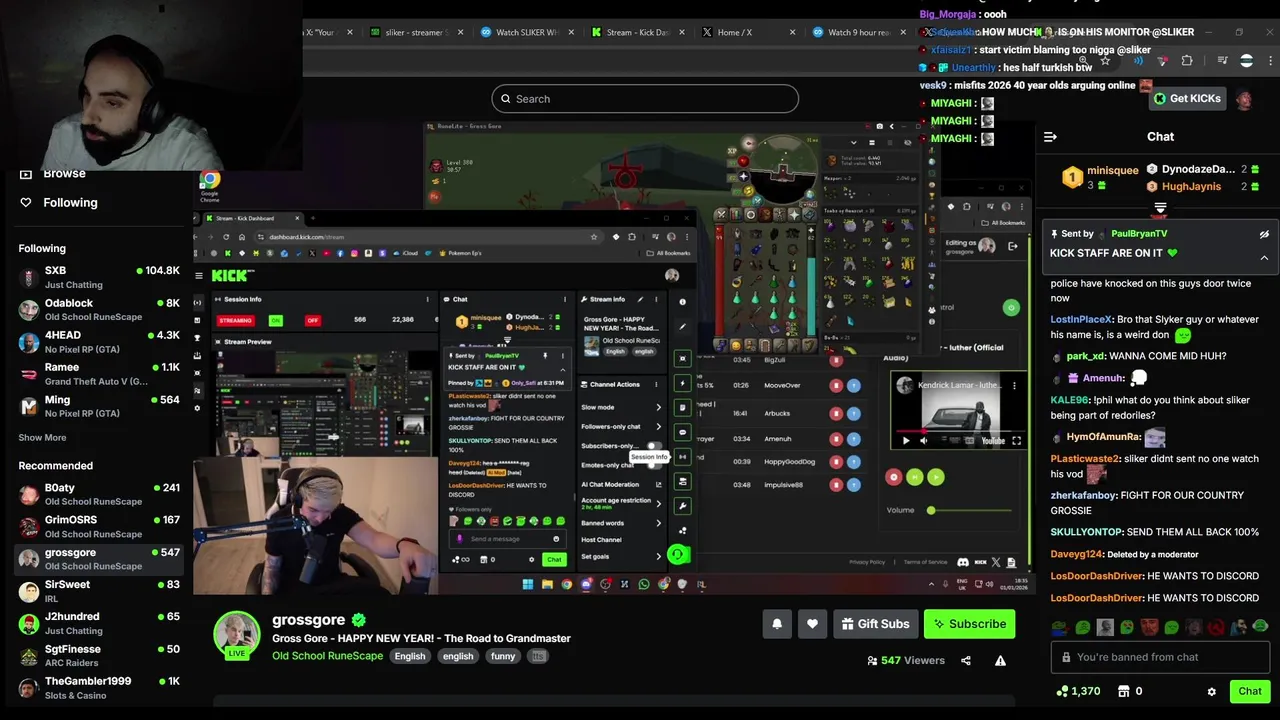This screenshot has height=720, width=1280.
Task: Open Ming channel in Following list
Action: click(x=99, y=406)
